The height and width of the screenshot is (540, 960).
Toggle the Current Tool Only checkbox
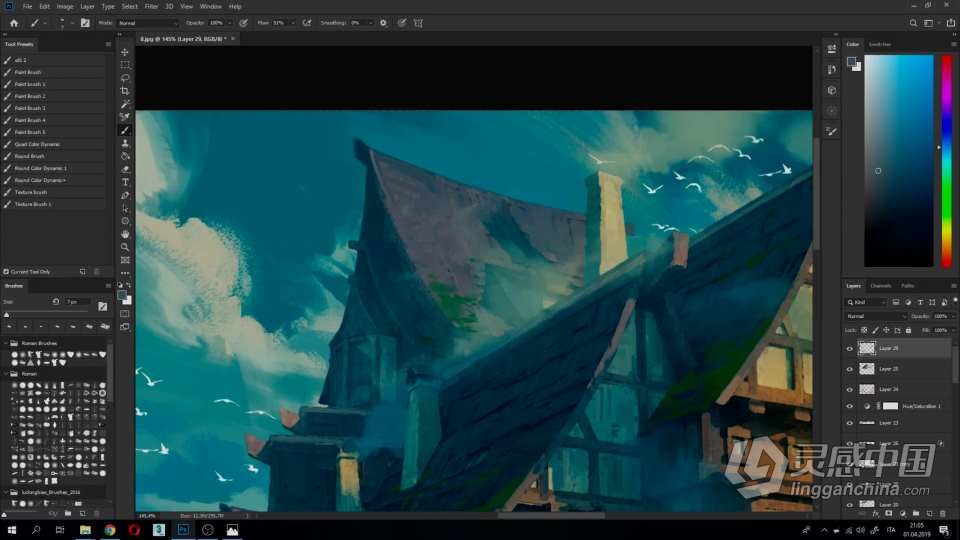coord(6,271)
